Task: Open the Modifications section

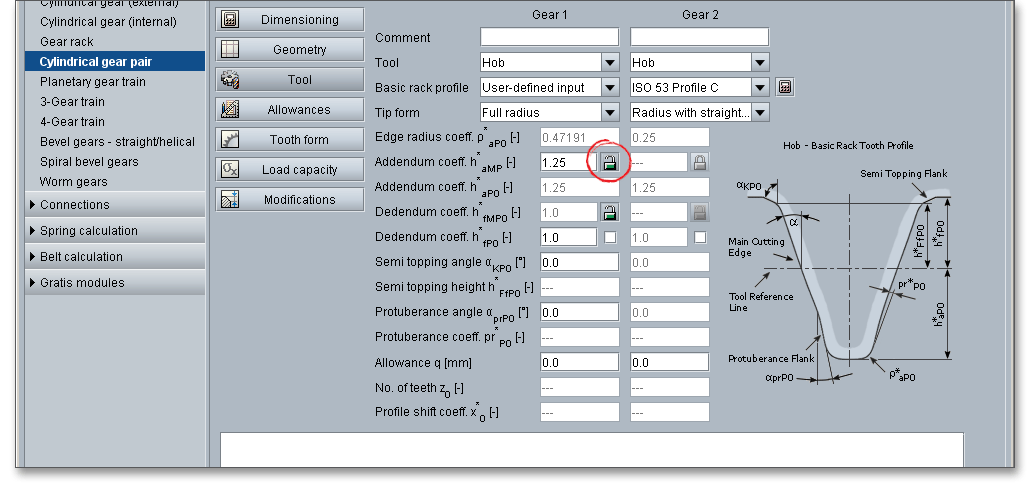Action: (289, 200)
